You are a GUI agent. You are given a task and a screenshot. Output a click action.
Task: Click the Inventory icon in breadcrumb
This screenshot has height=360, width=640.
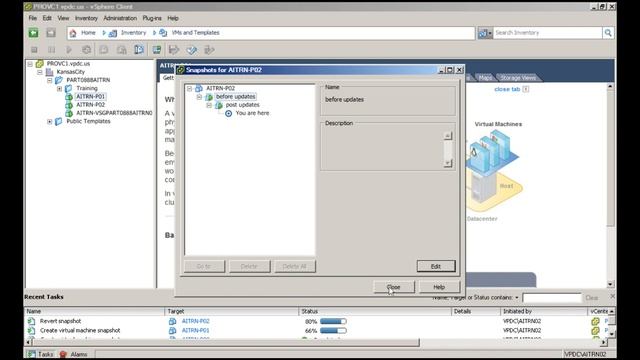(113, 33)
